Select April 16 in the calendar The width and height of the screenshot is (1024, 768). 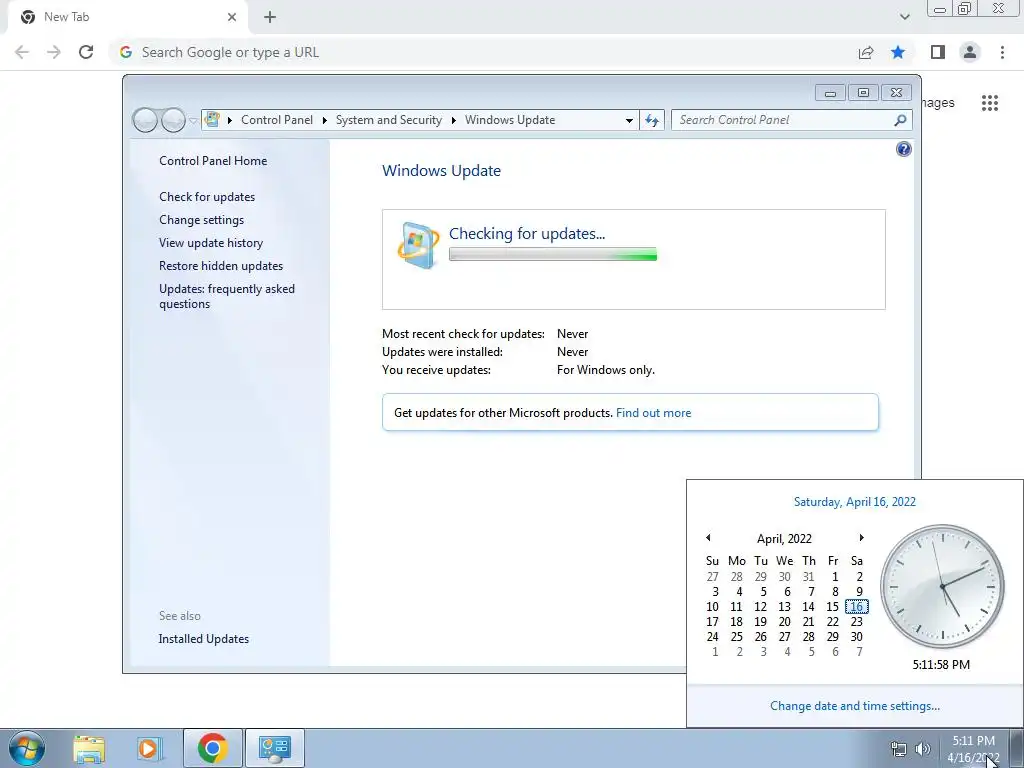point(857,607)
